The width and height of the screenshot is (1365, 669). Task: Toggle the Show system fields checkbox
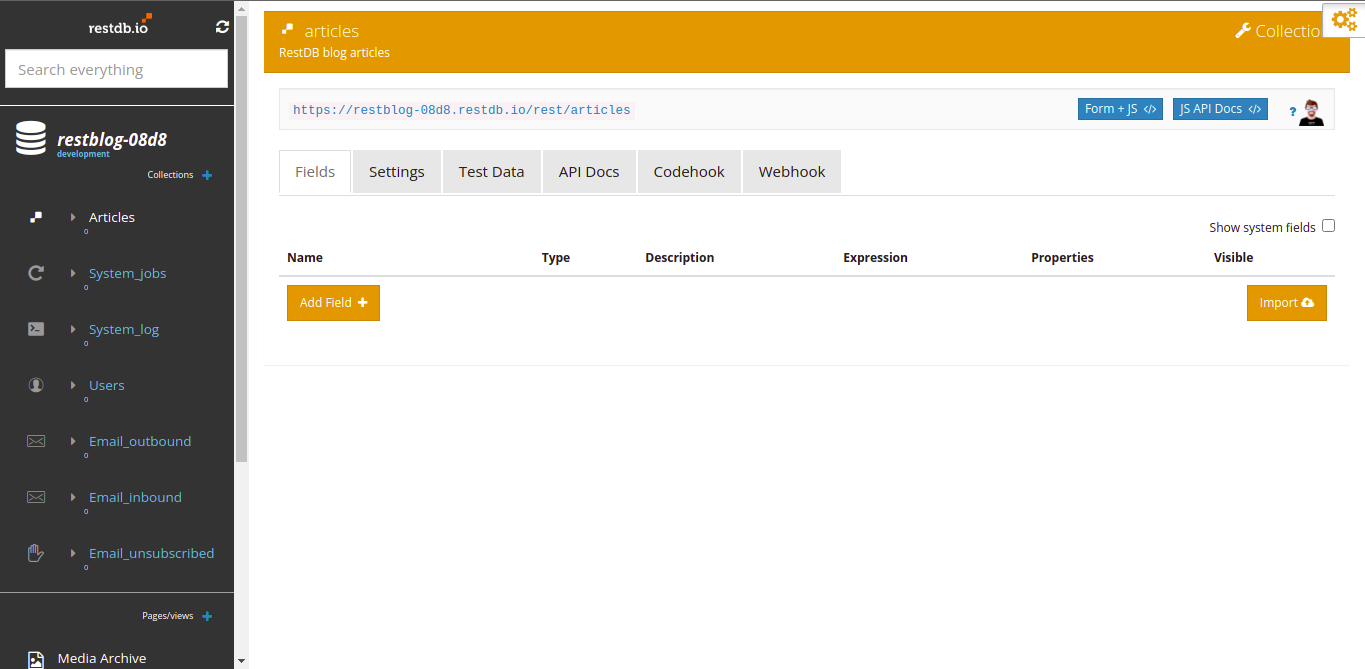pos(1328,226)
